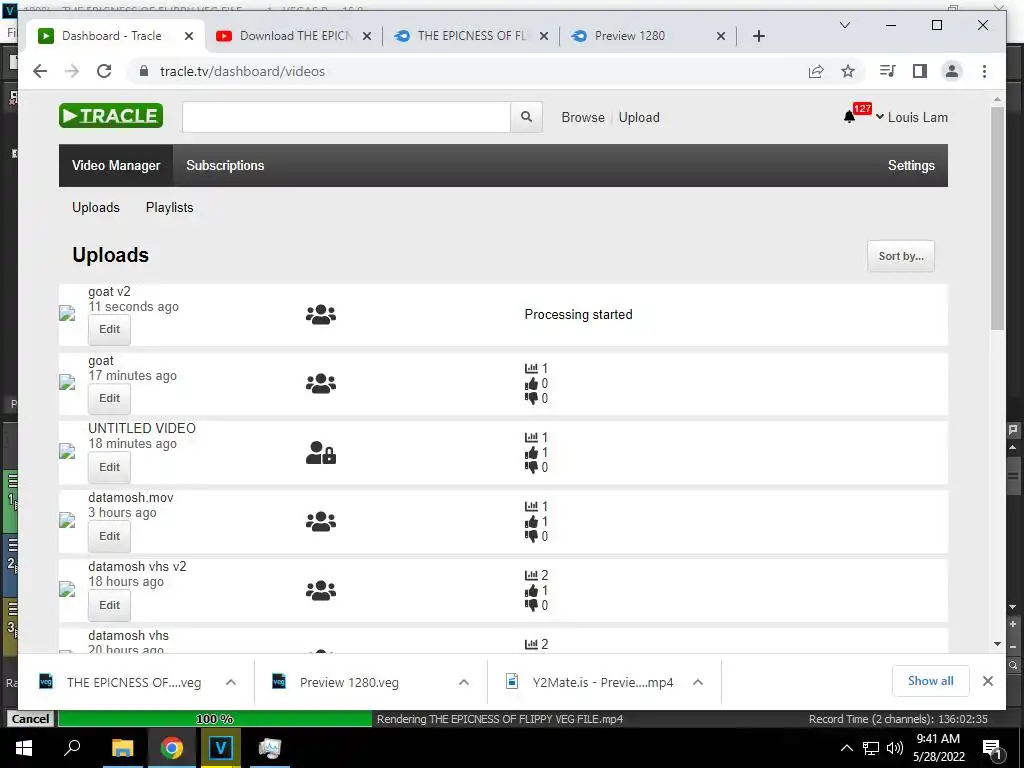Reload the page with the refresh icon
The width and height of the screenshot is (1024, 768).
104,71
